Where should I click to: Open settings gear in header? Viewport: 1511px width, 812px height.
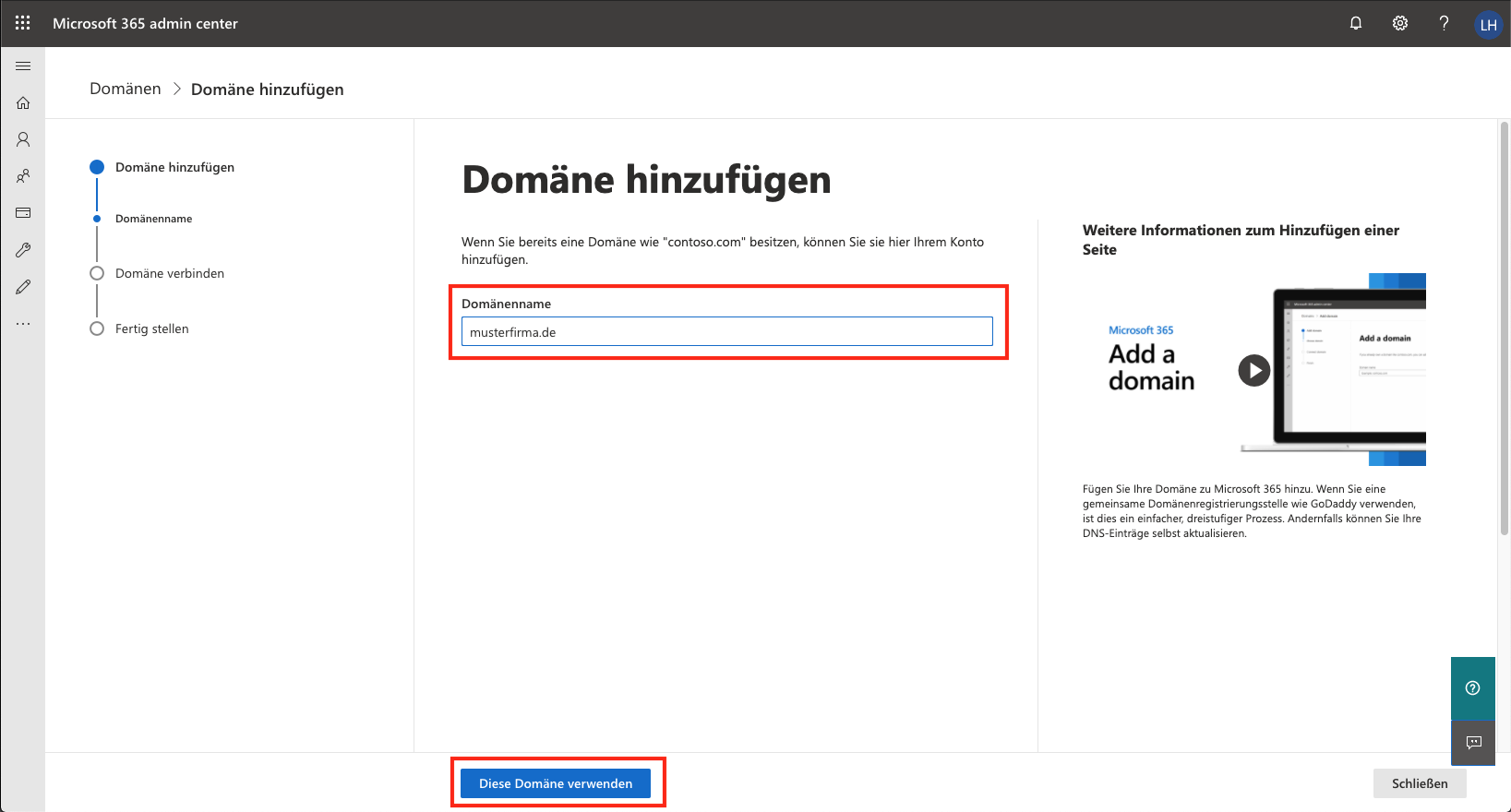pyautogui.click(x=1400, y=23)
